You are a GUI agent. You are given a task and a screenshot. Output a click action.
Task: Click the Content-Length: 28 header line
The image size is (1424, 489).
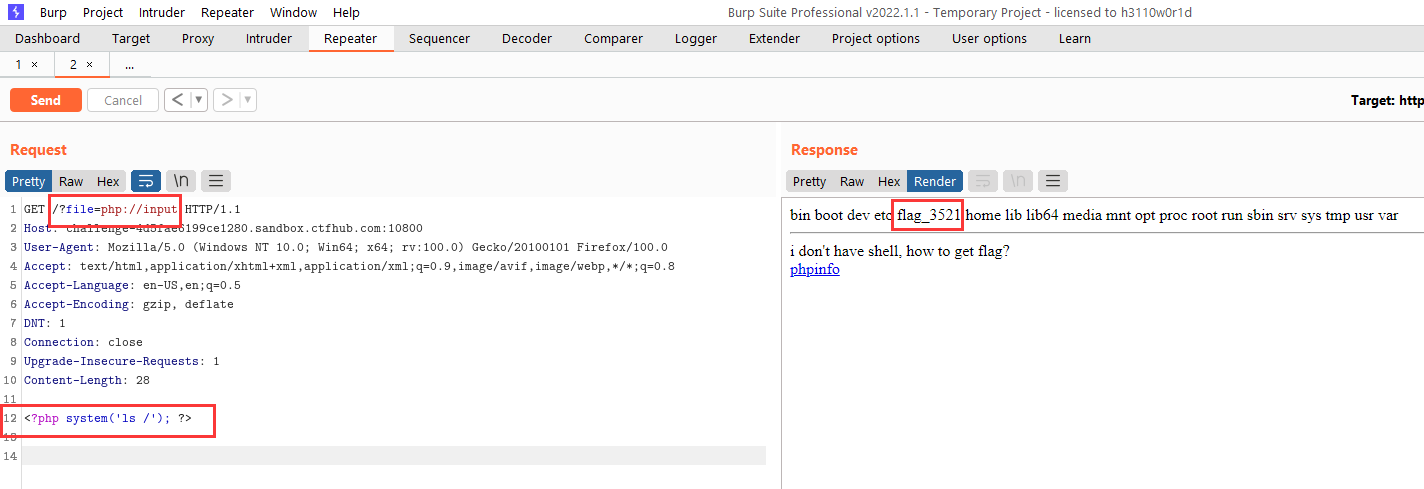(87, 380)
